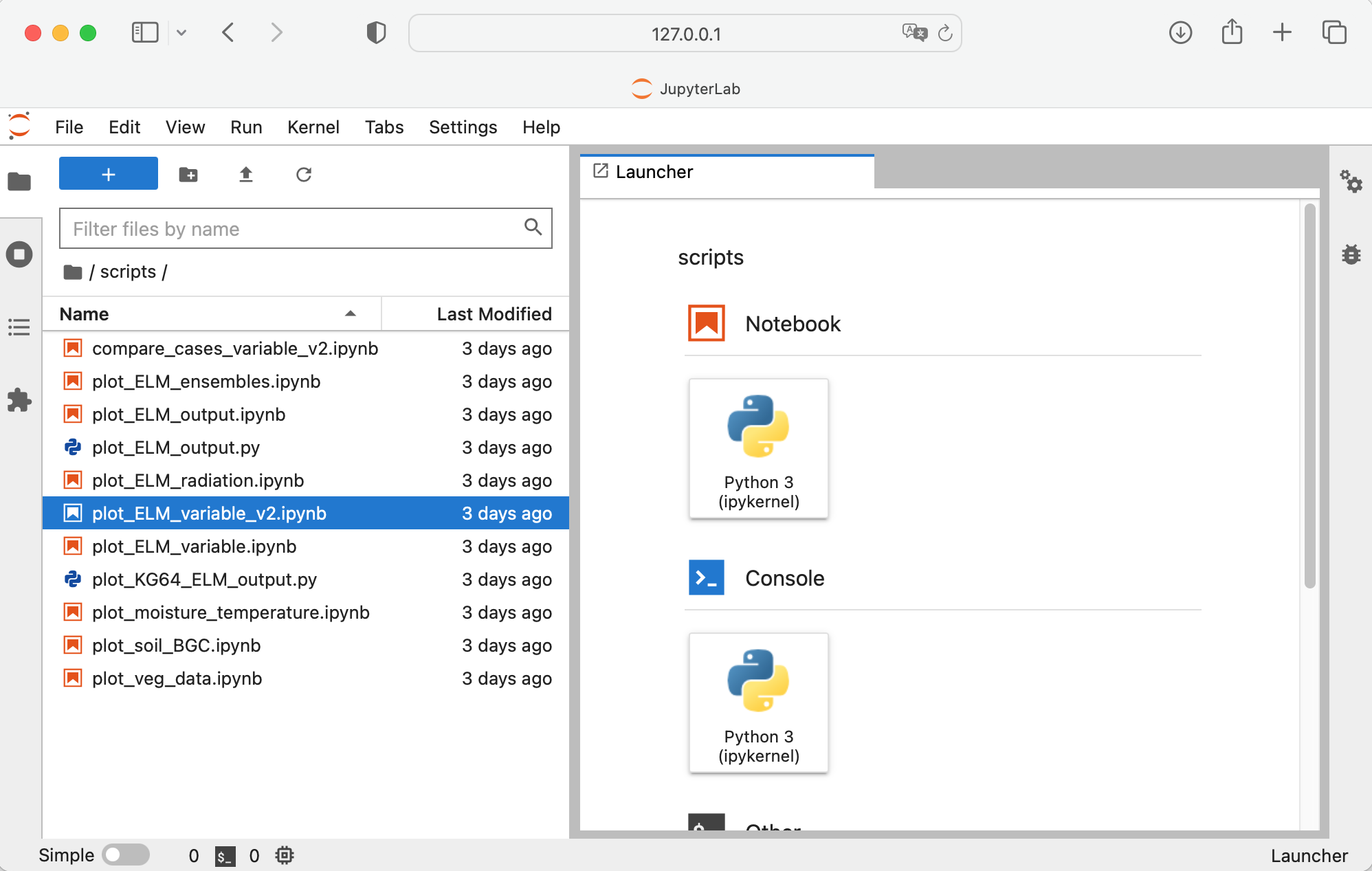The width and height of the screenshot is (1372, 871).
Task: Open the Table of Contents sidebar icon
Action: [x=19, y=327]
